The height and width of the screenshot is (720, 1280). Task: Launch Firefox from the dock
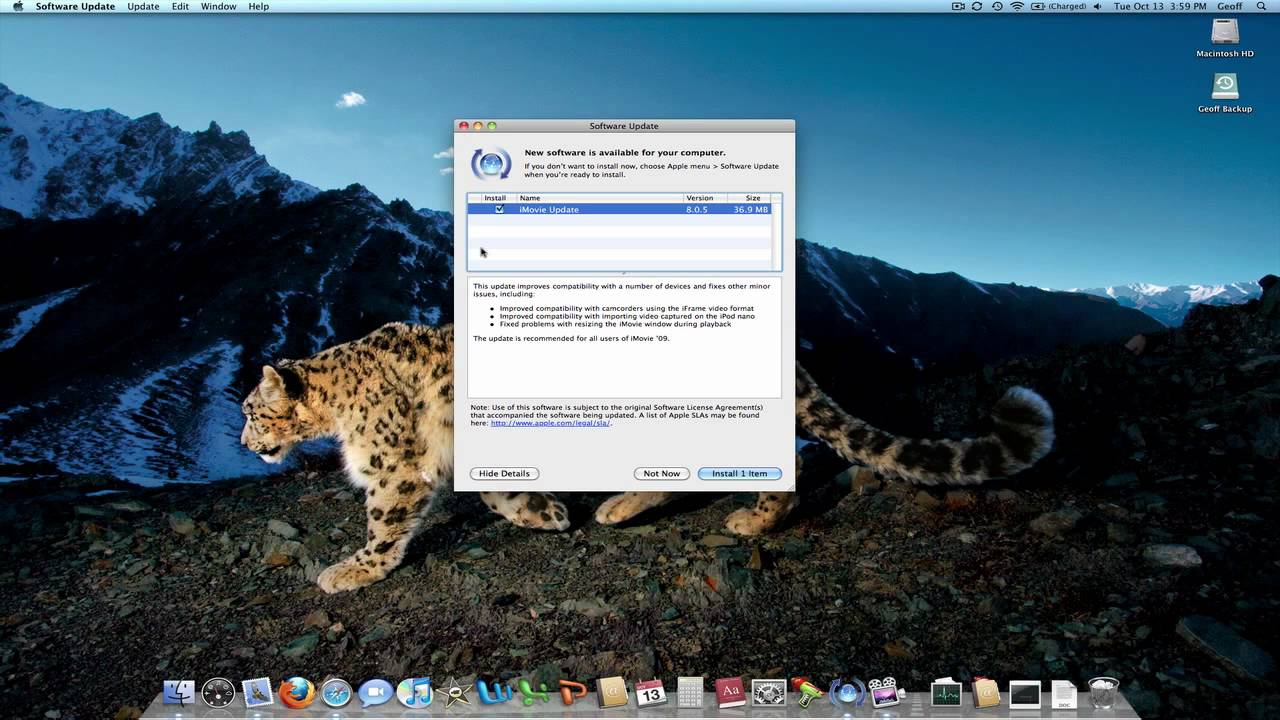click(x=297, y=692)
